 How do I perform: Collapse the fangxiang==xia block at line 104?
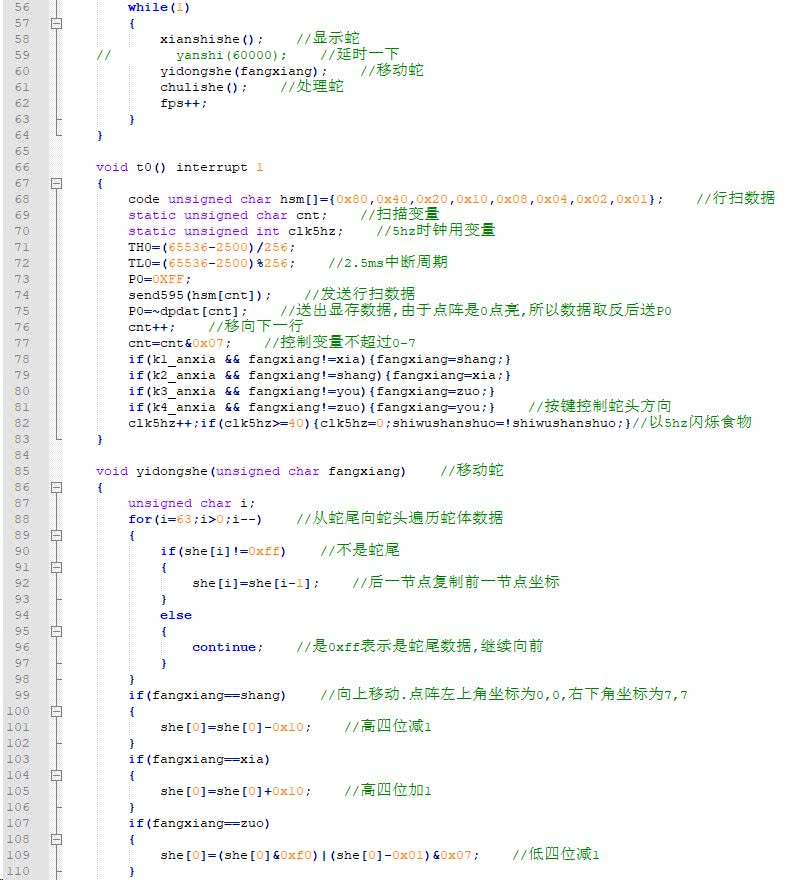[x=57, y=776]
